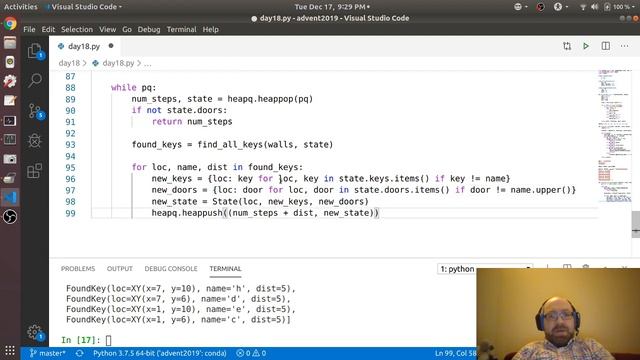Open the File menu
Image resolution: width=640 pixels, height=360 pixels.
click(29, 29)
